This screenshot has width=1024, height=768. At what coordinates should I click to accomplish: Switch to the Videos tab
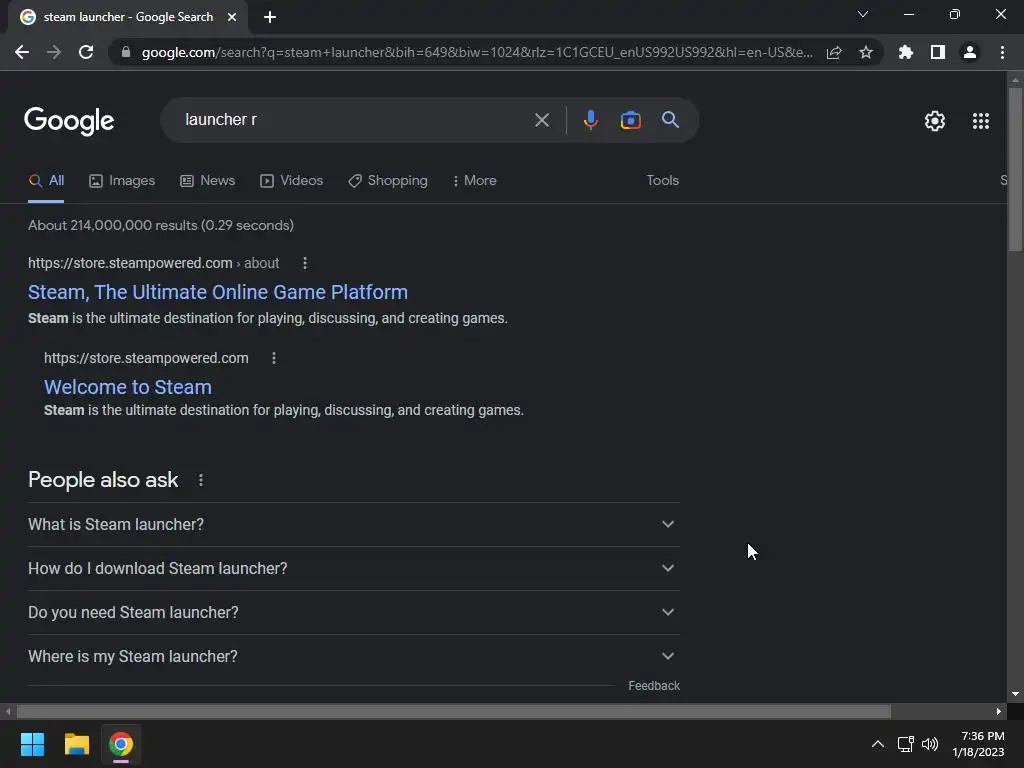(x=291, y=181)
